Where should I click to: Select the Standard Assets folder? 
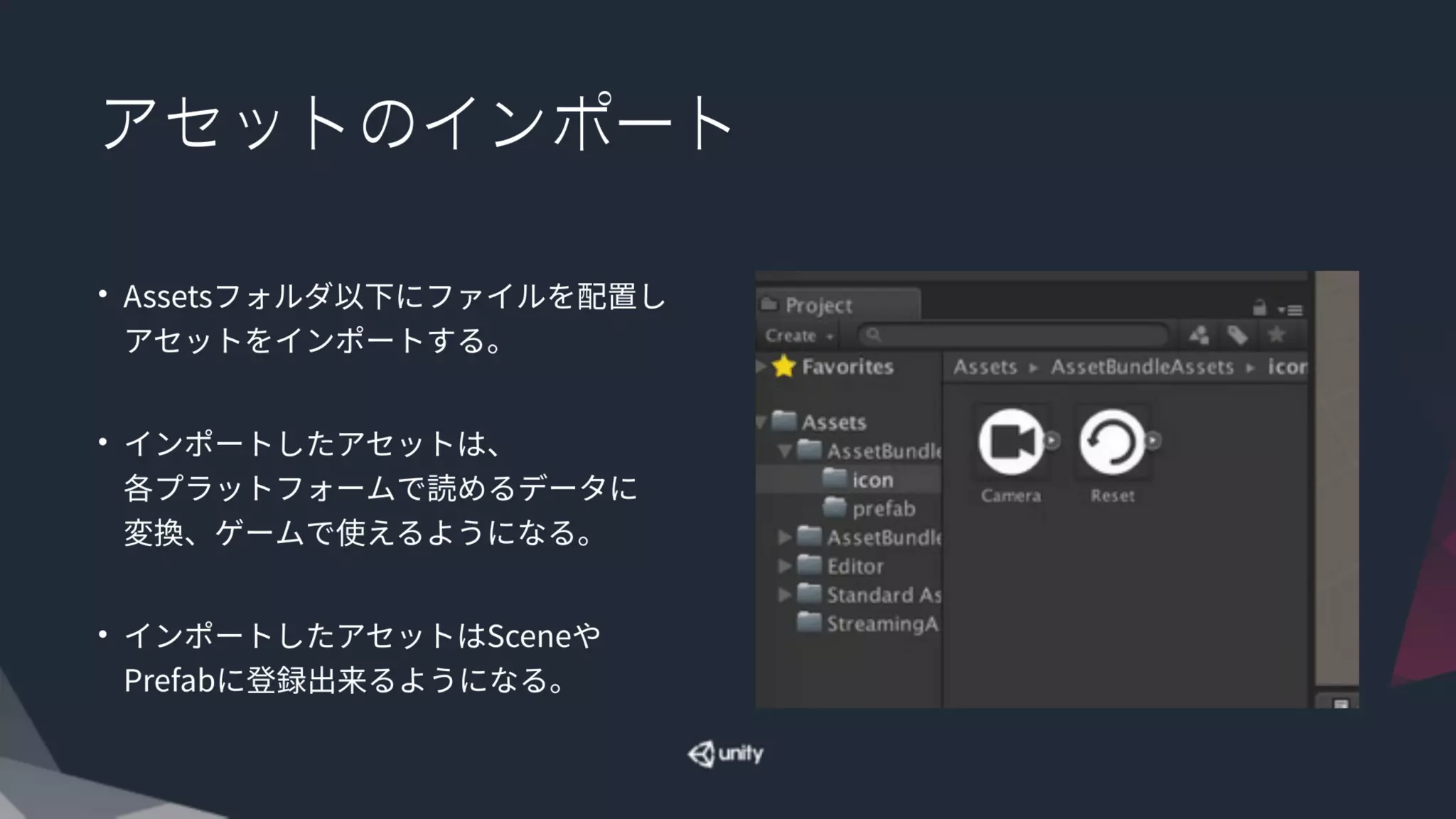[884, 594]
